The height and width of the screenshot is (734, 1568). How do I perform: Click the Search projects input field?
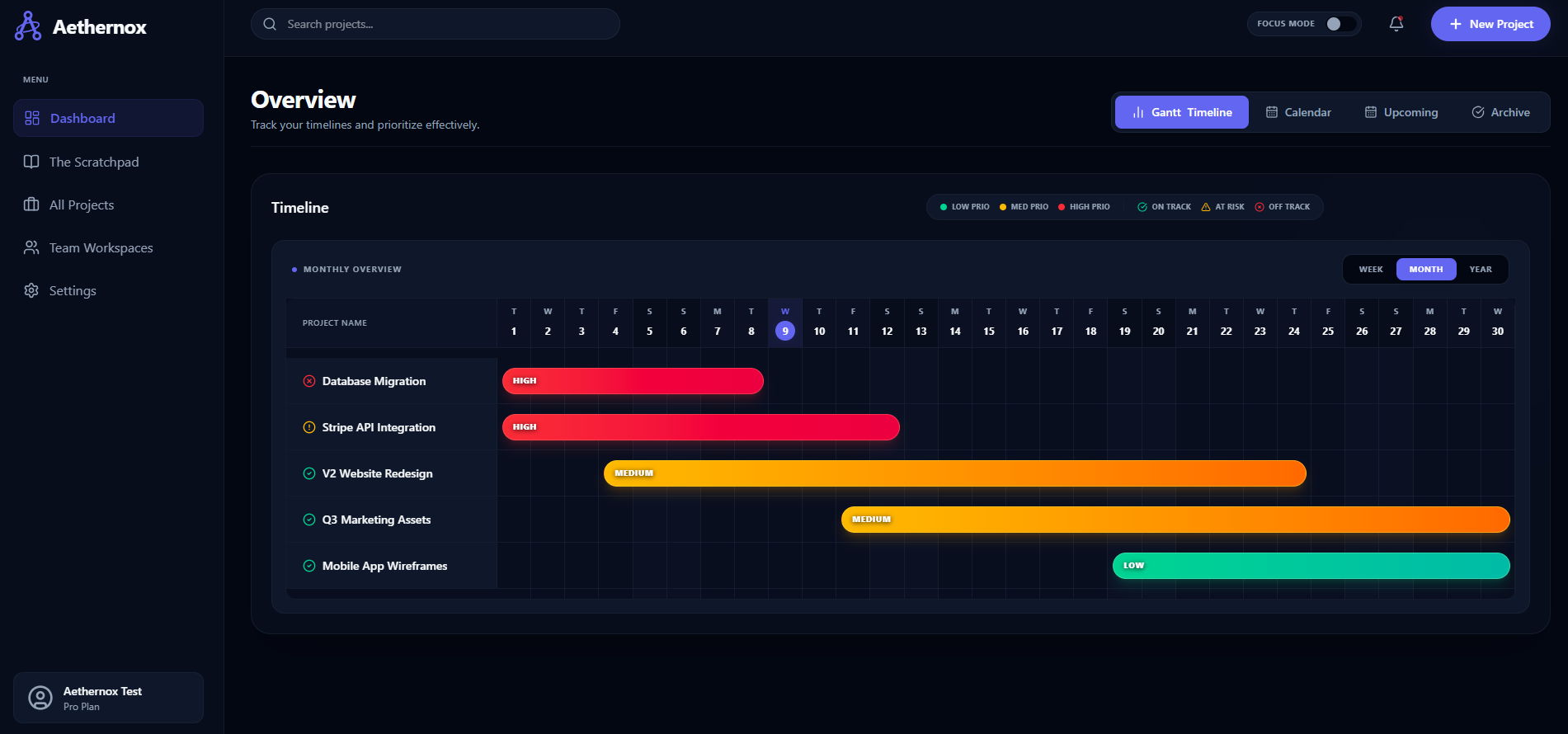pos(436,24)
